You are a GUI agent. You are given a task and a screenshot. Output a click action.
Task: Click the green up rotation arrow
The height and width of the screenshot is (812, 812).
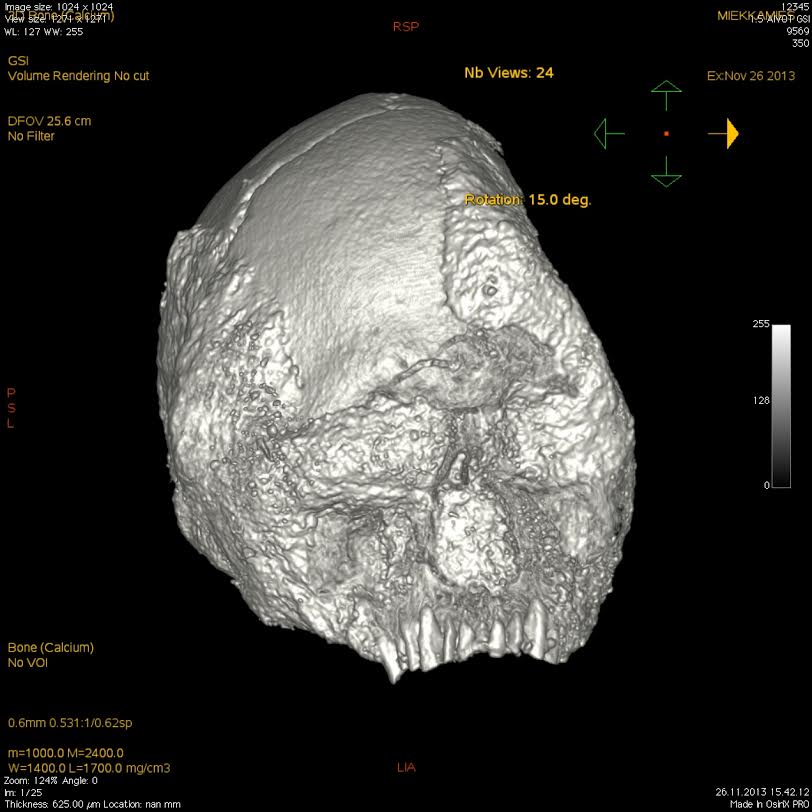[x=666, y=97]
